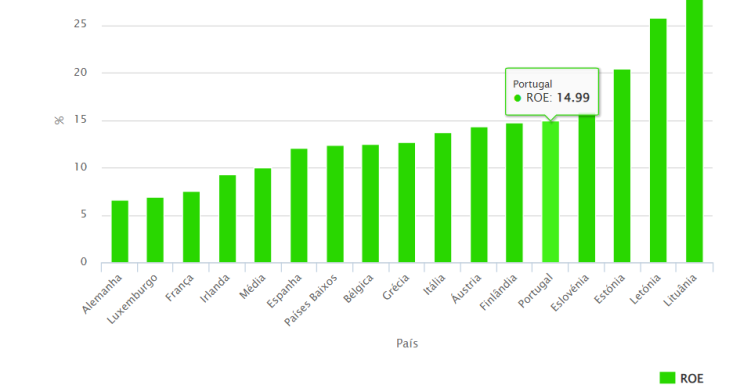Select the Espanha bar
Viewport: 740px width, 389px height.
pos(299,205)
